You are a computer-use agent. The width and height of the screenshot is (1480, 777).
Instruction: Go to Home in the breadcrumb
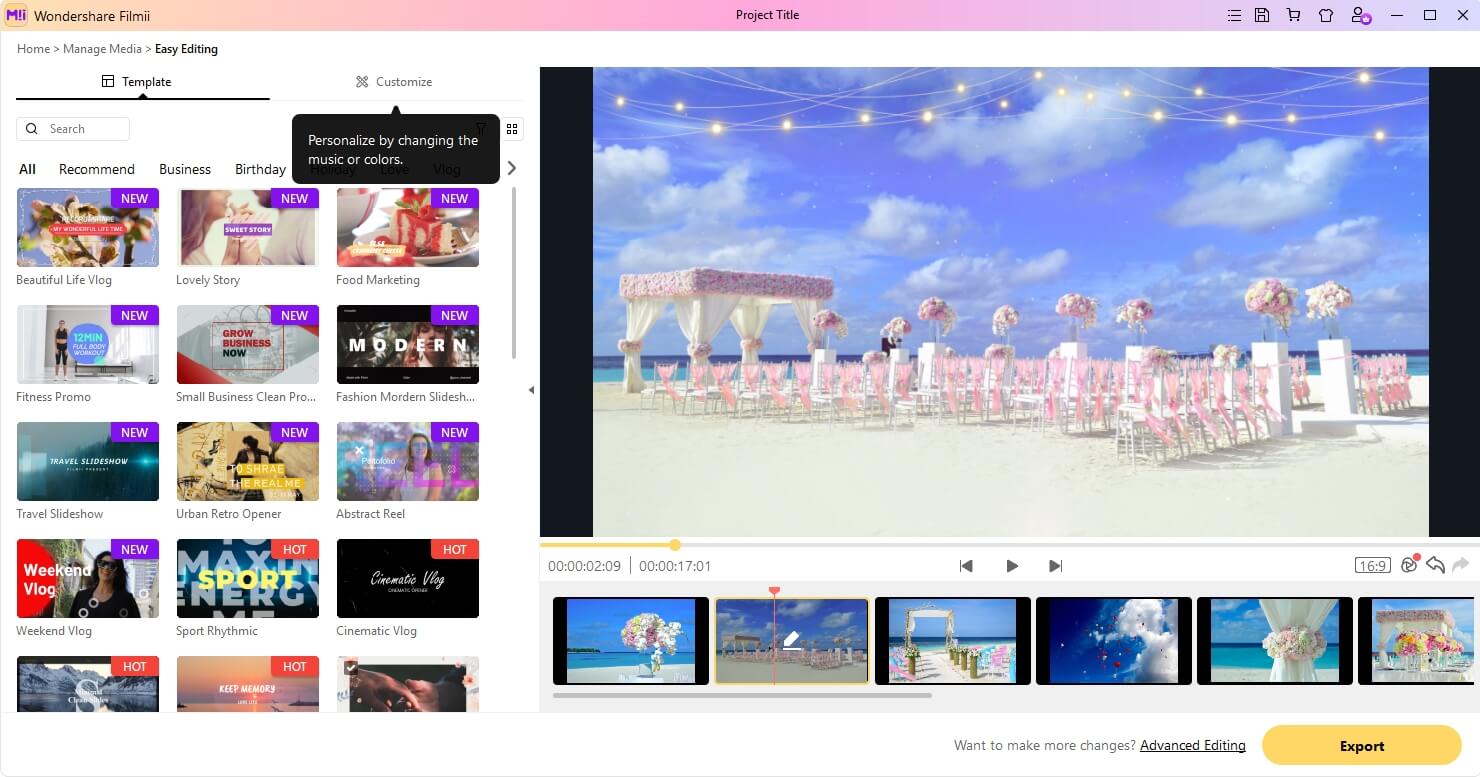pos(33,49)
